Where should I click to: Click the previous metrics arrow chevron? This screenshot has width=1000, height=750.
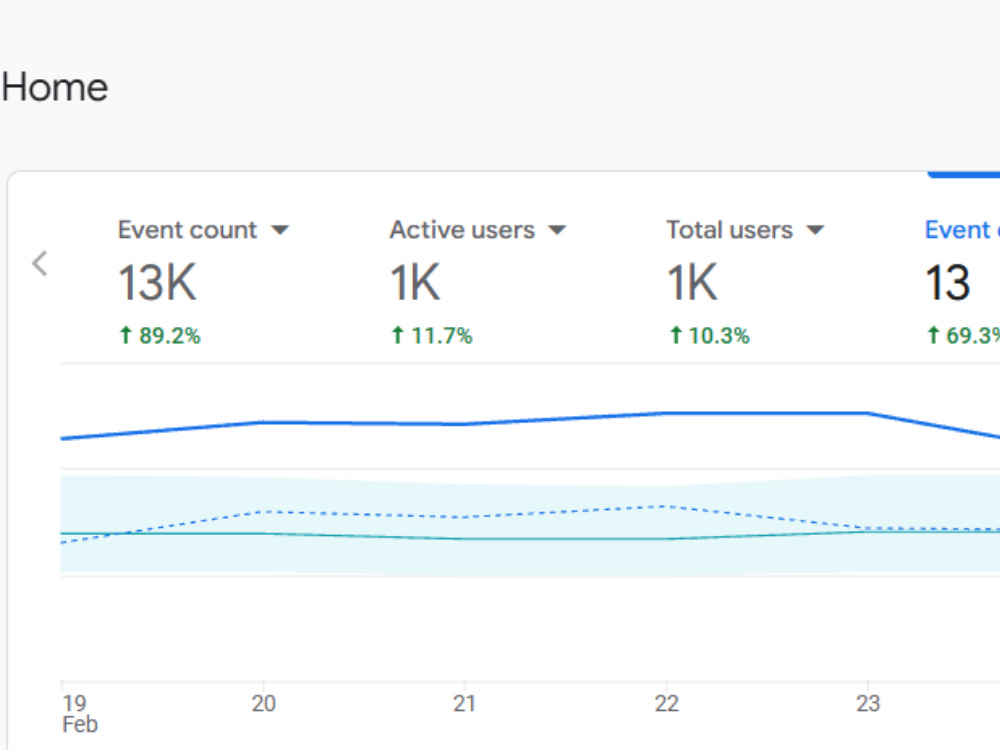[40, 263]
